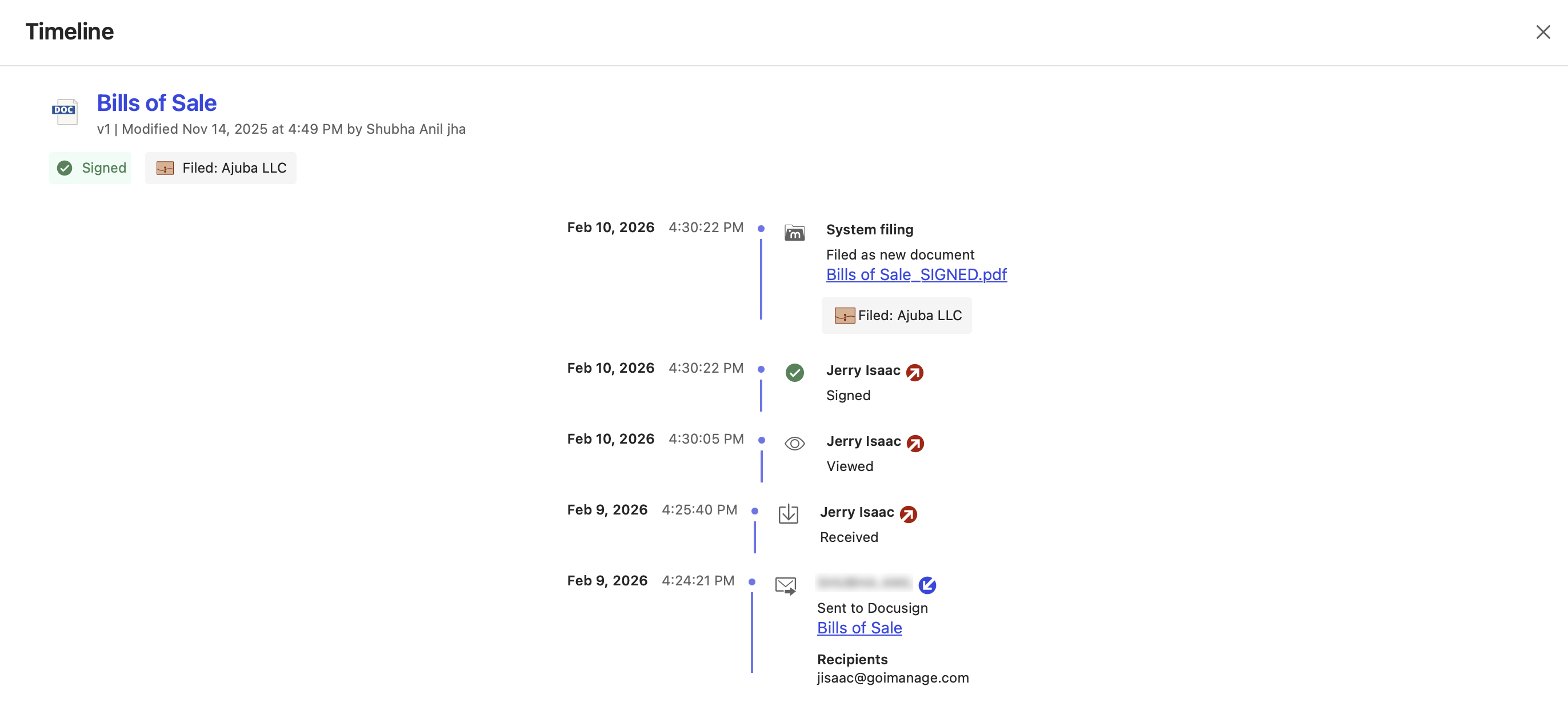Viewport: 1568px width, 710px height.
Task: Click the timeline dot for System filing event
Action: point(761,229)
